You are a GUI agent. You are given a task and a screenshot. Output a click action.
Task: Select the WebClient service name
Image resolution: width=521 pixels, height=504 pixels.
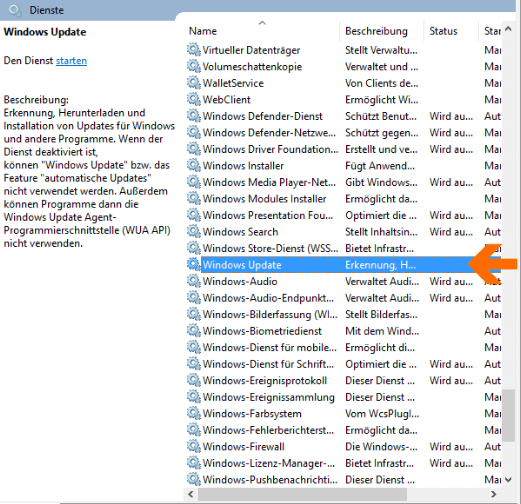[x=227, y=100]
